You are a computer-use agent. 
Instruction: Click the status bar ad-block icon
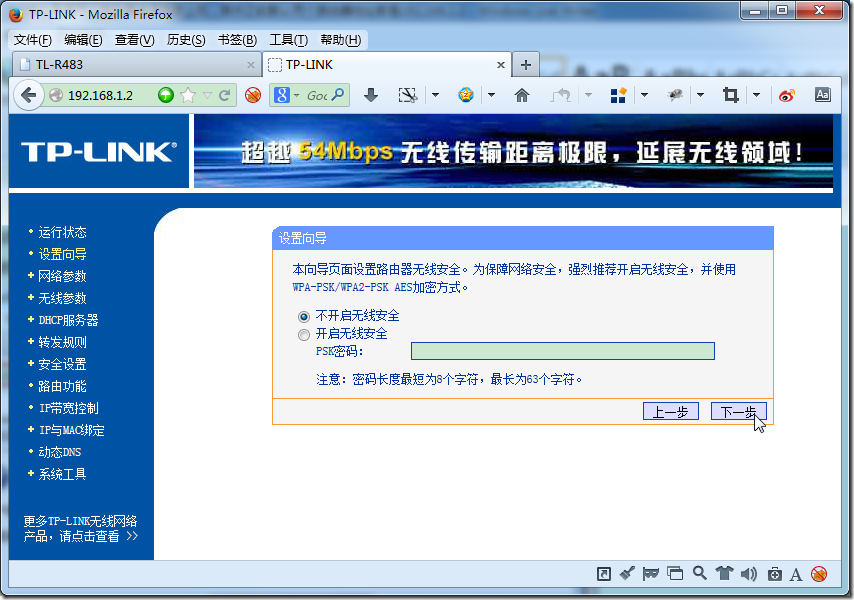(819, 574)
